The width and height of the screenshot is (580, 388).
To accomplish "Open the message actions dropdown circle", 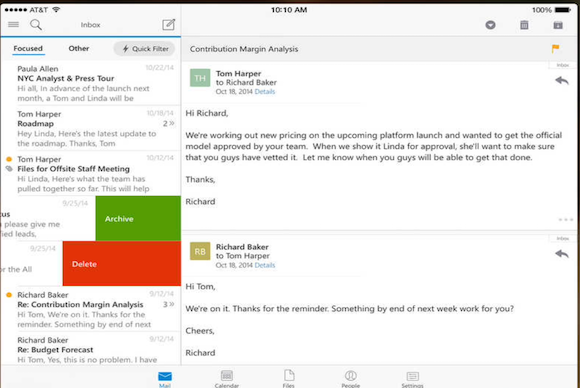I will coord(490,25).
